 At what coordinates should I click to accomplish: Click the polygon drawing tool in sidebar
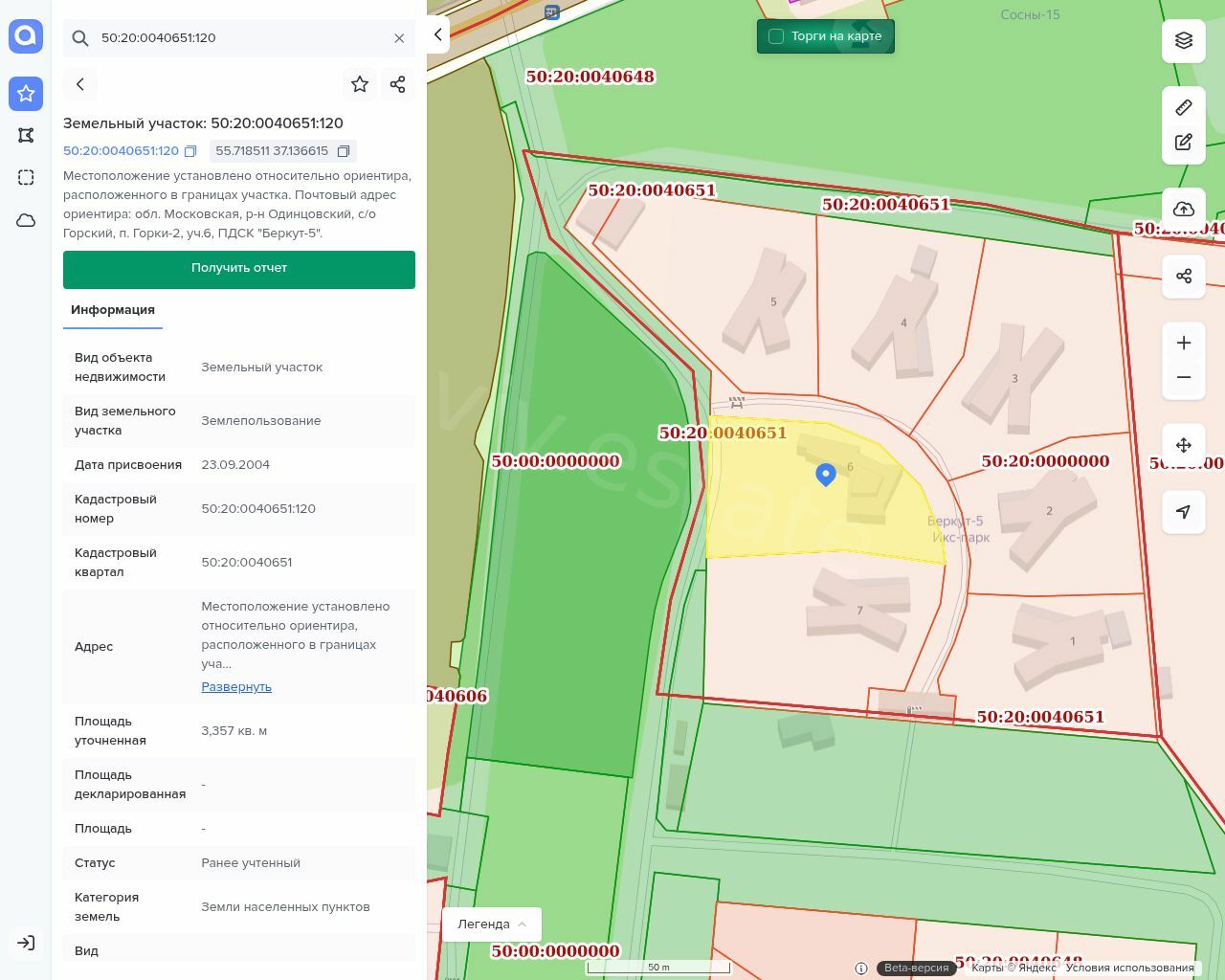point(26,135)
